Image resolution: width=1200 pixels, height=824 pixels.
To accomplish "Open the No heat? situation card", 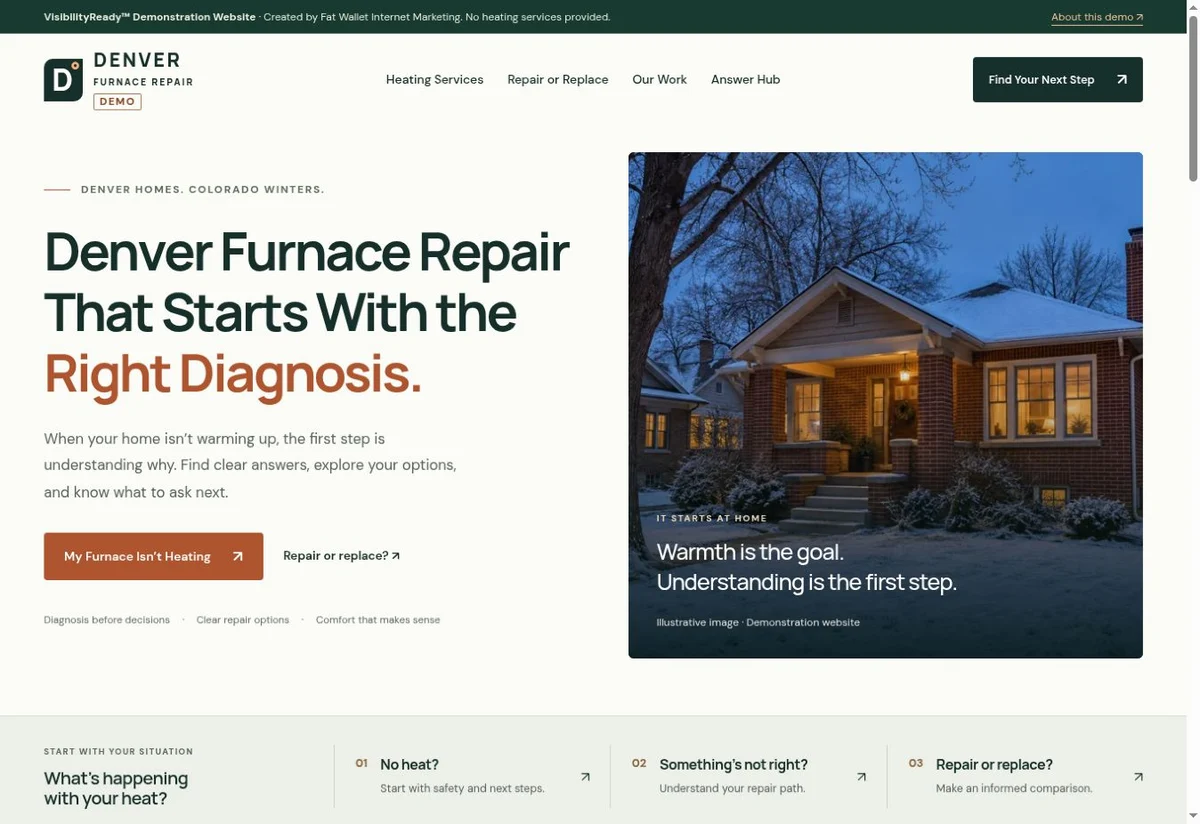I will 472,776.
